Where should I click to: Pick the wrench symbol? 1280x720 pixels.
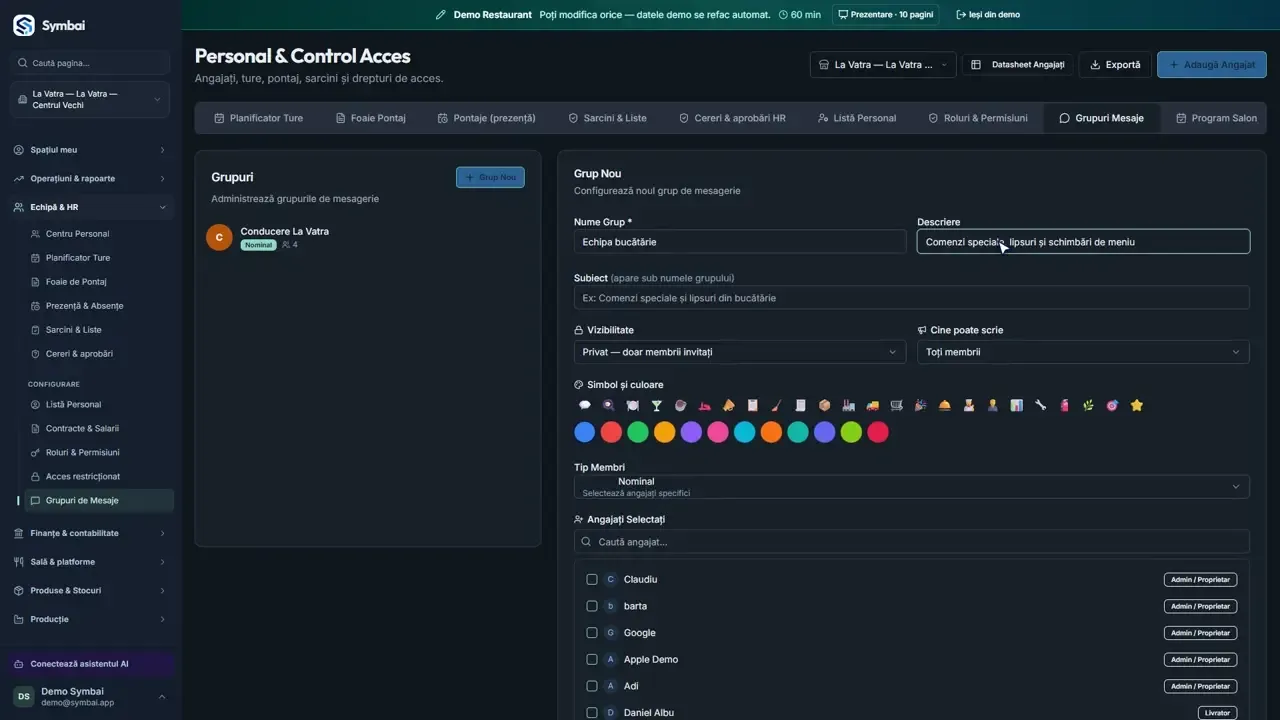tap(1041, 405)
